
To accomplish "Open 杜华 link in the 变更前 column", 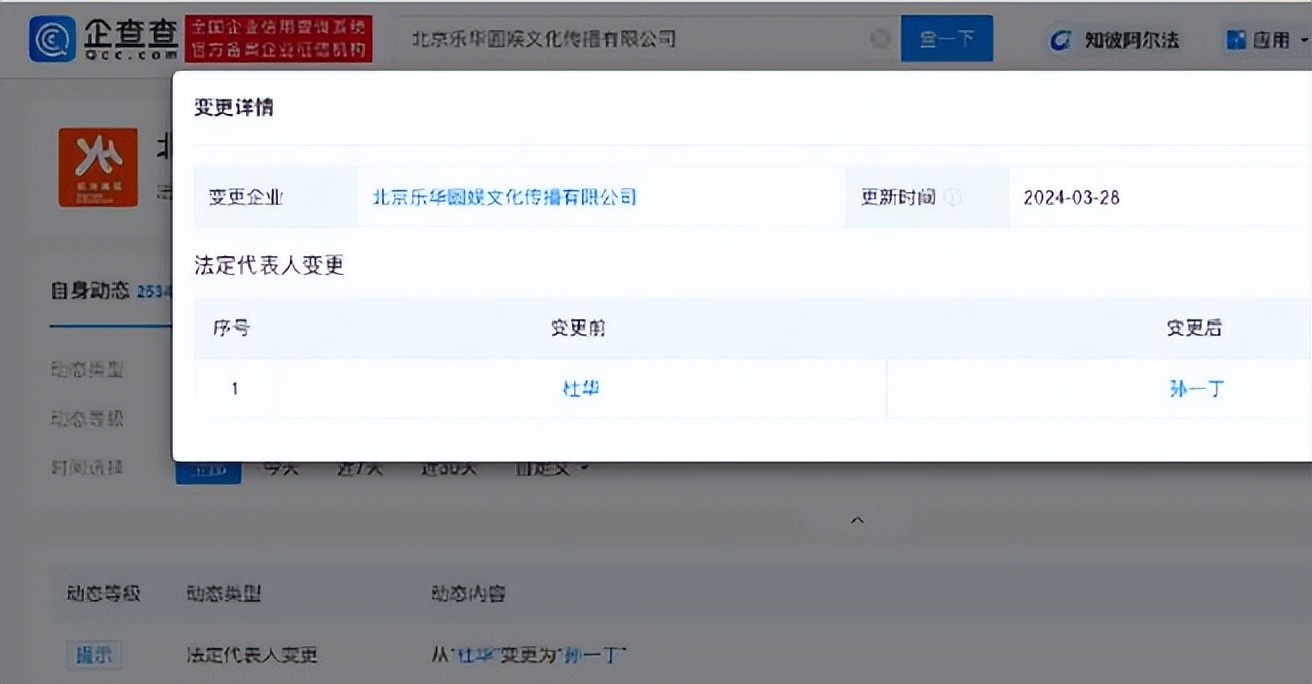I will 581,389.
